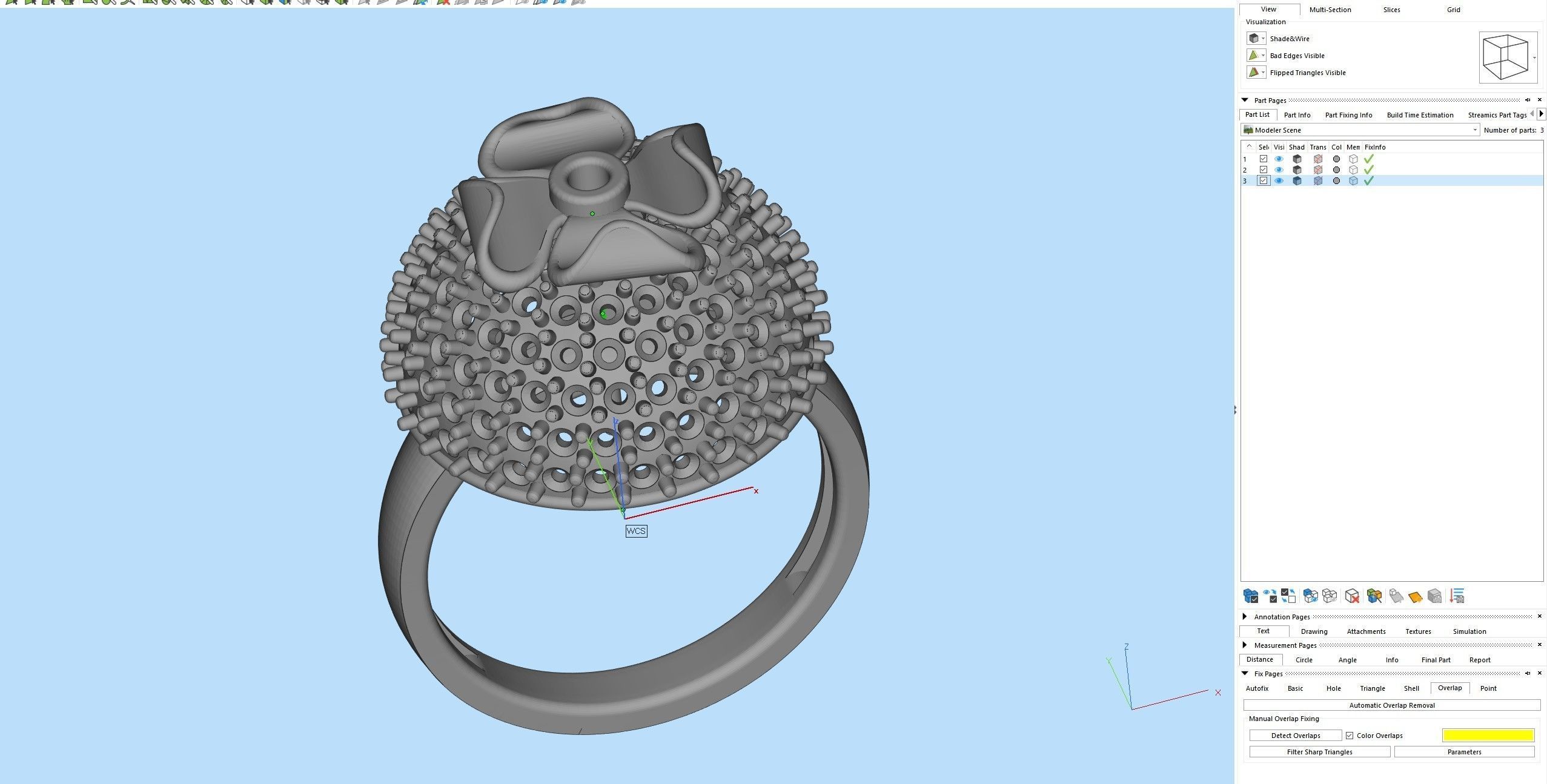Click the gray platform icon below the part list

click(x=1396, y=596)
